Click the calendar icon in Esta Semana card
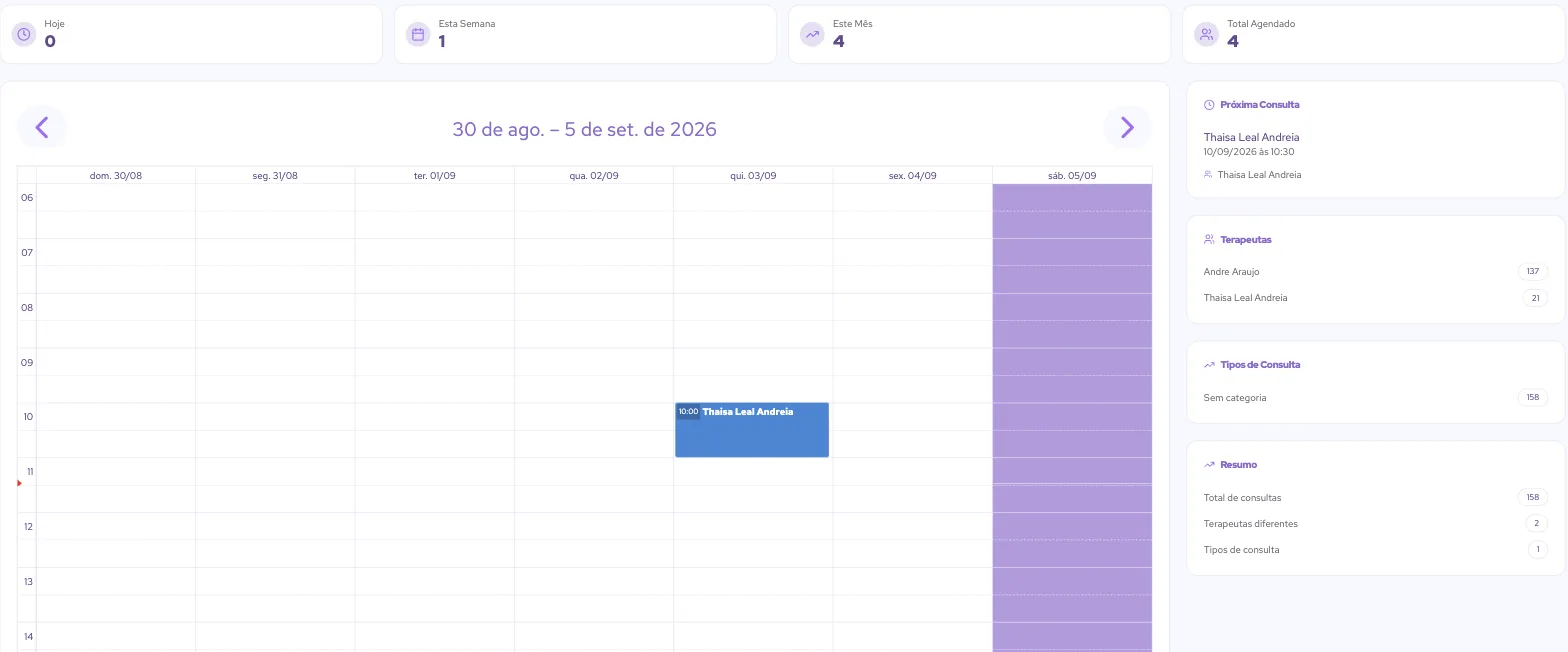The width and height of the screenshot is (1568, 652). tap(418, 34)
